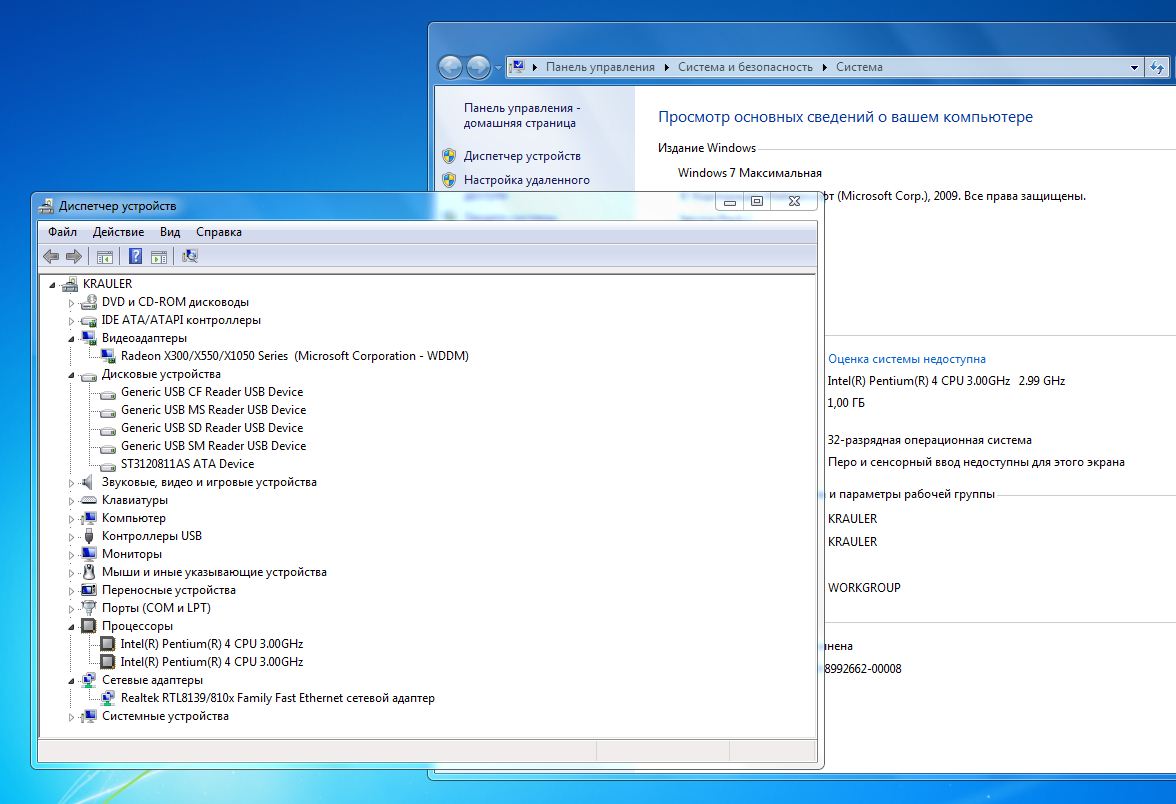The width and height of the screenshot is (1176, 804).
Task: Expand IDE ATA/ATAPI контроллеры node
Action: [71, 321]
